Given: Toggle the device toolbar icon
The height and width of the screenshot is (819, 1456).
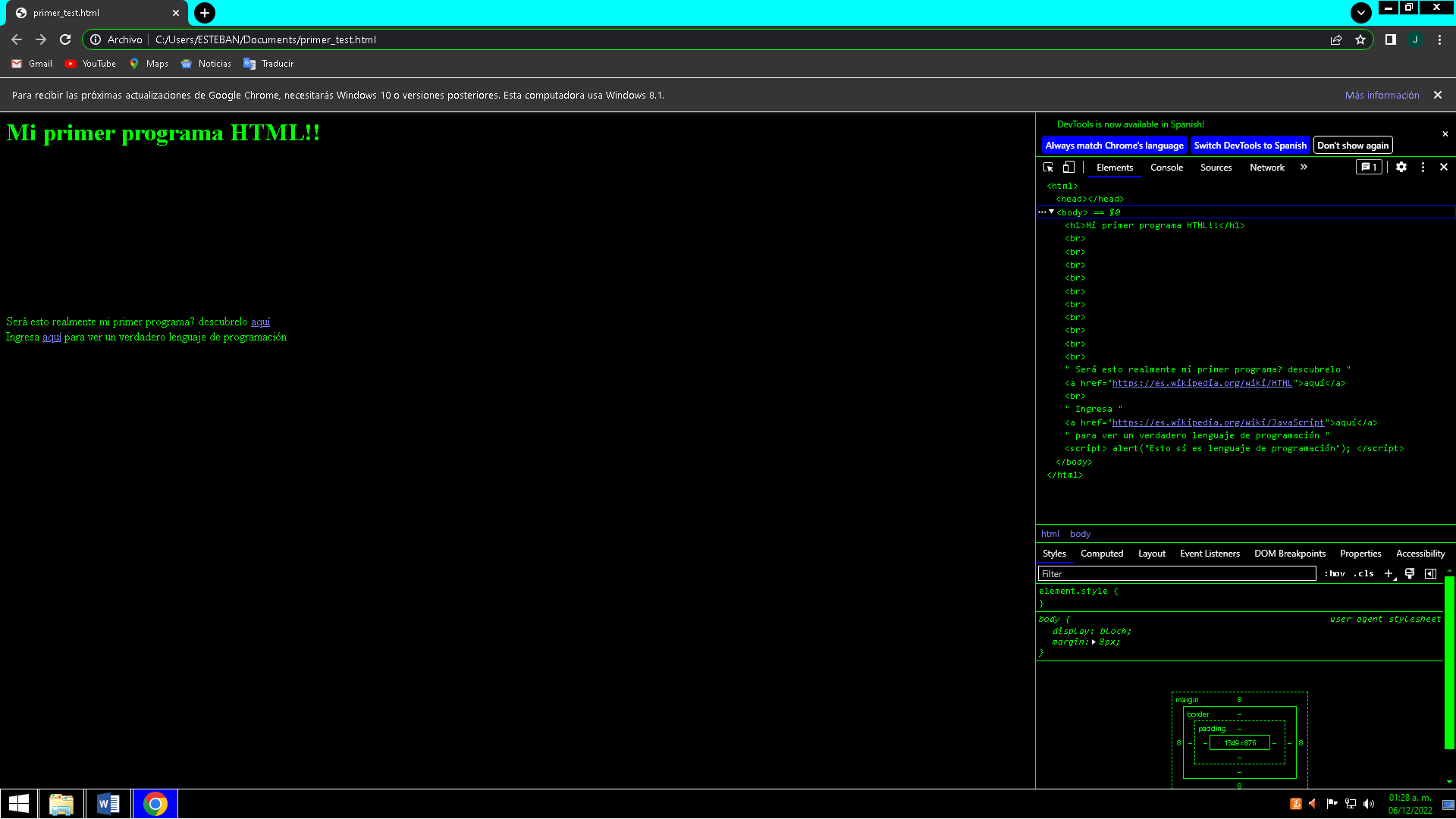Looking at the screenshot, I should point(1068,168).
